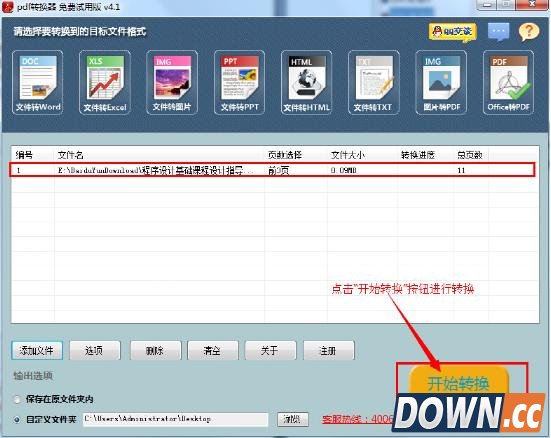Open the 选项 button

coord(95,350)
